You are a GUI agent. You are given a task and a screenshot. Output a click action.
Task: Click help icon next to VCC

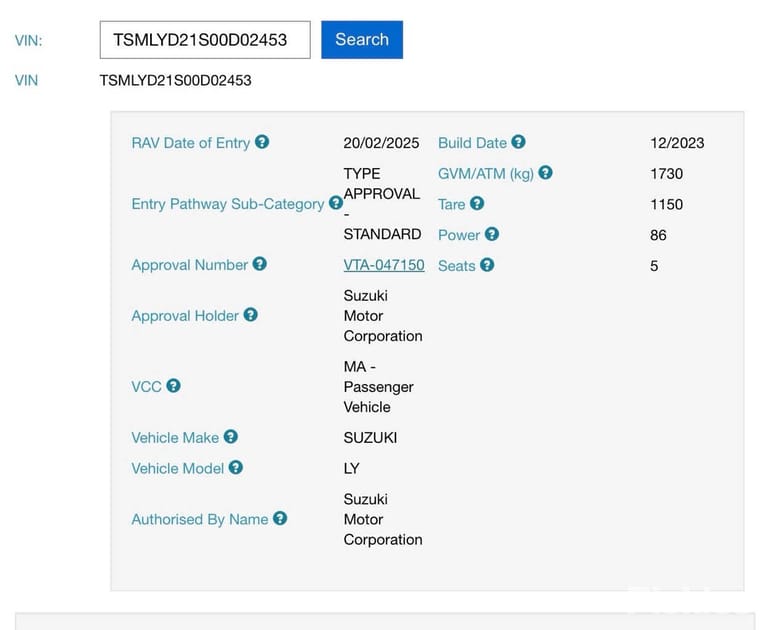[x=173, y=386]
